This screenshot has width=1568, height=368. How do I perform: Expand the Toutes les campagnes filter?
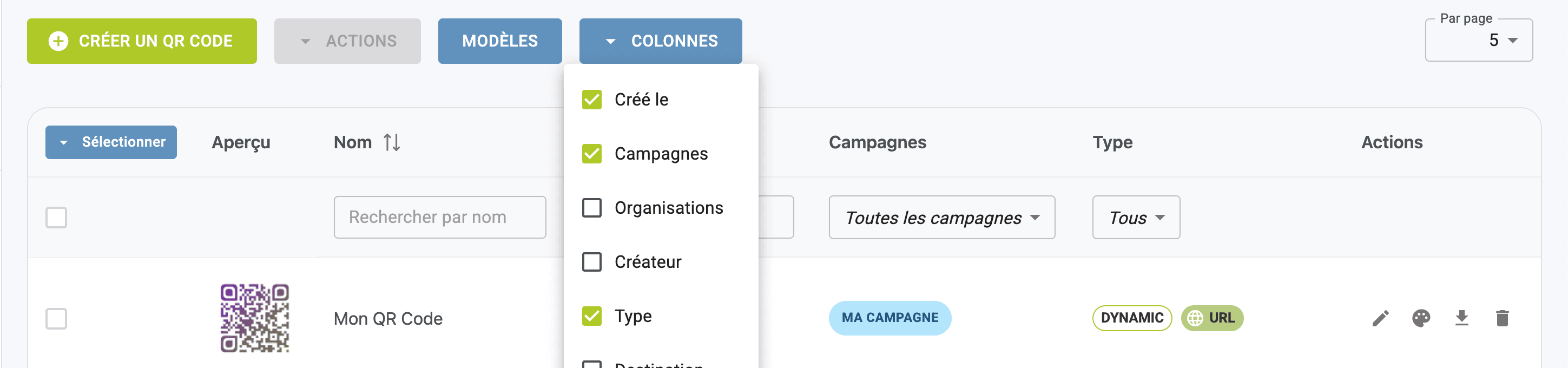pyautogui.click(x=941, y=218)
